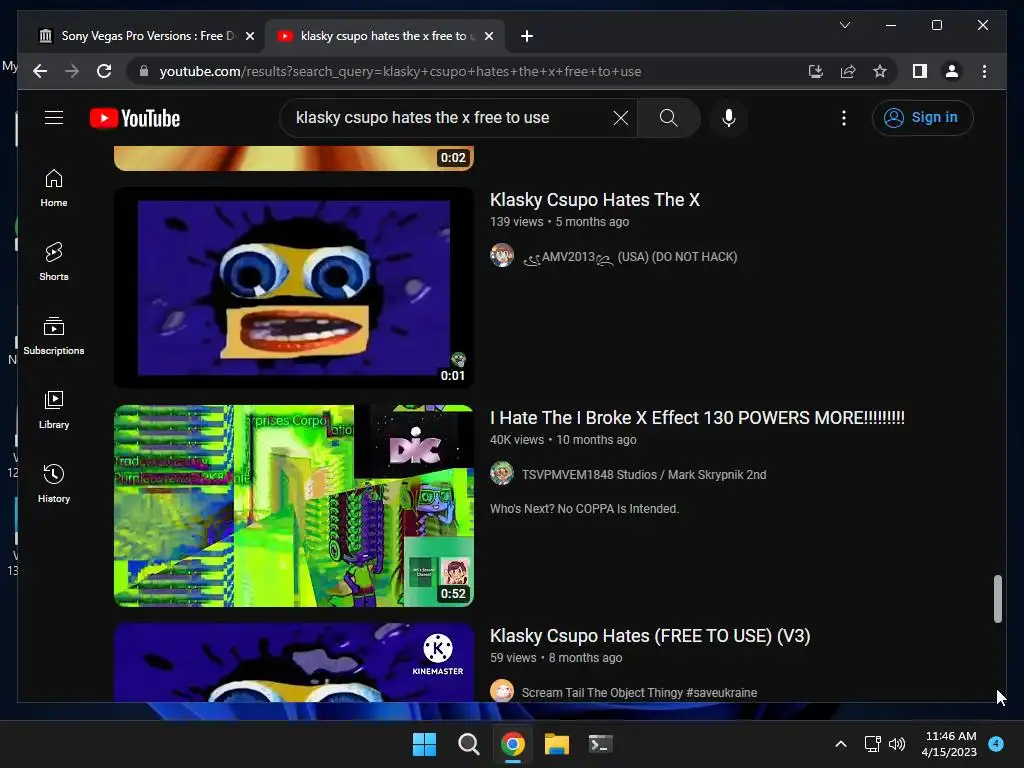The image size is (1024, 768).
Task: Open the Chrome profile avatar menu
Action: (952, 71)
